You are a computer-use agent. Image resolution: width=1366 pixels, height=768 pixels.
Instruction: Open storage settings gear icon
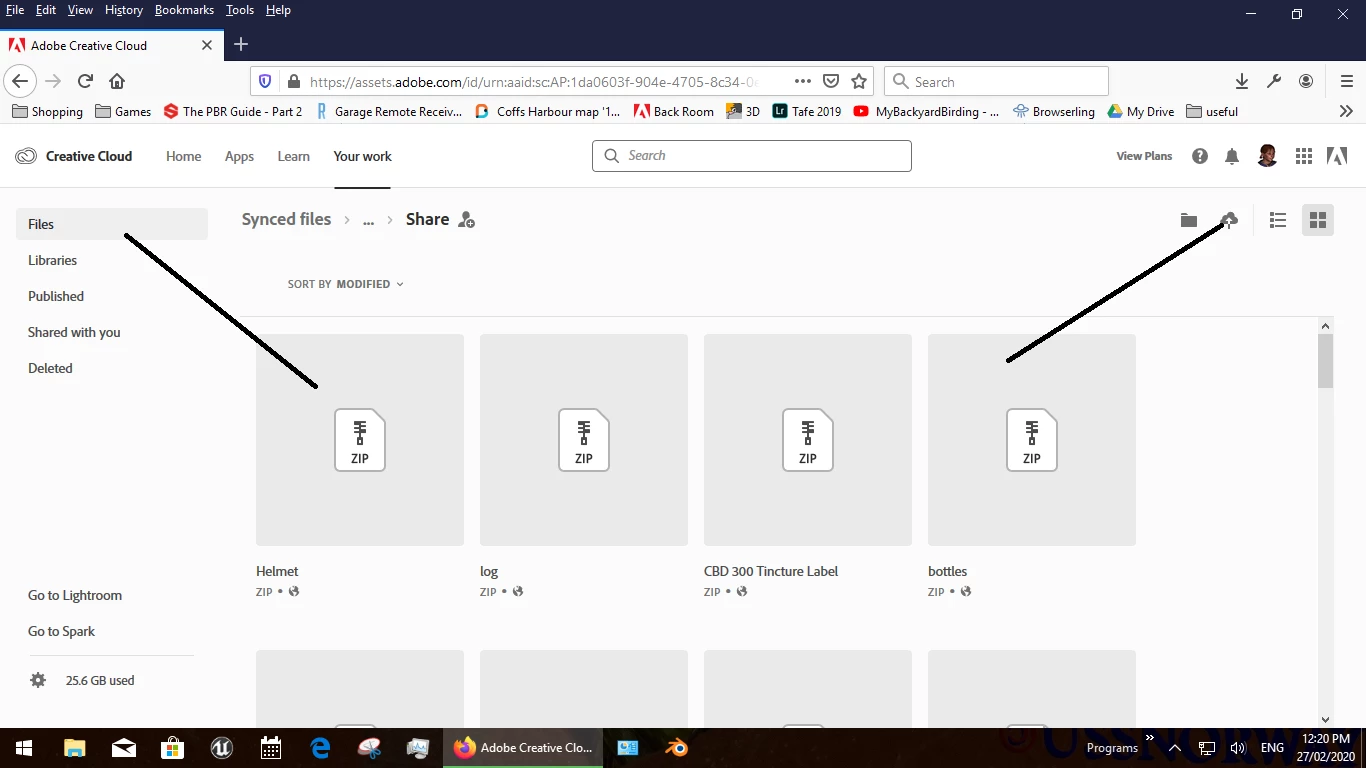(x=38, y=680)
